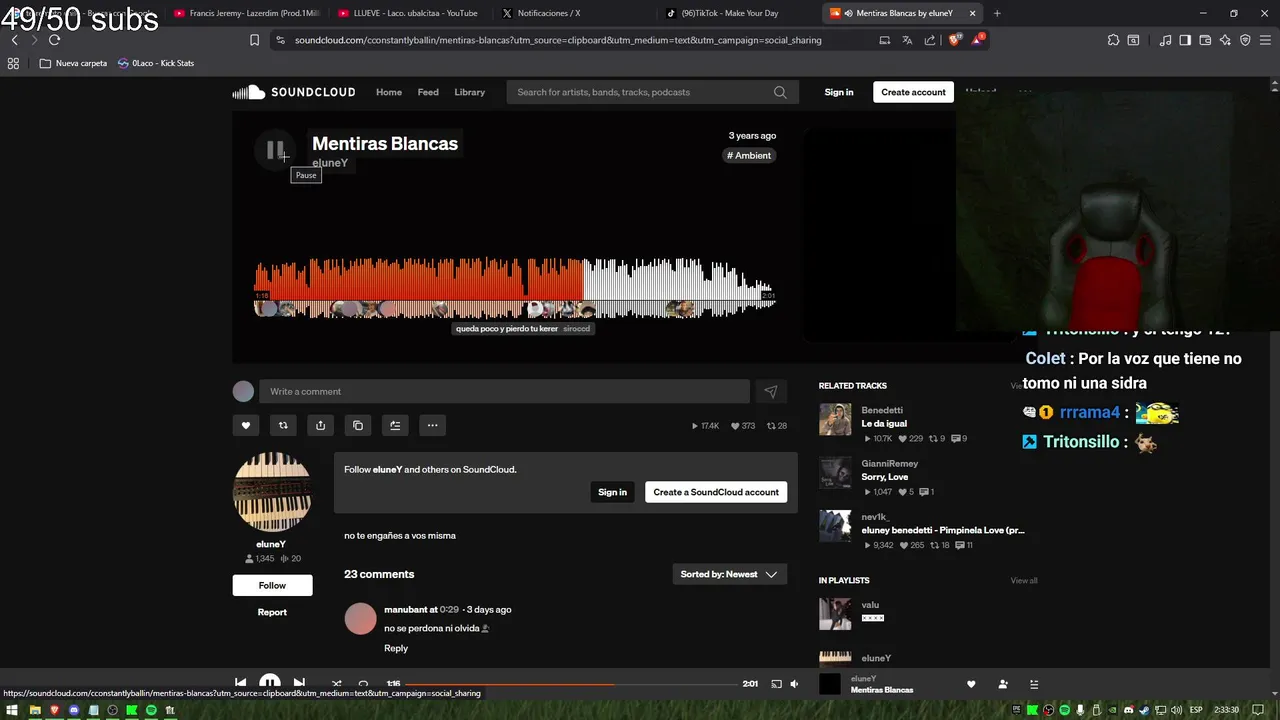Click Create a SoundCloud account button
Screen dimensions: 1280x720
click(716, 492)
